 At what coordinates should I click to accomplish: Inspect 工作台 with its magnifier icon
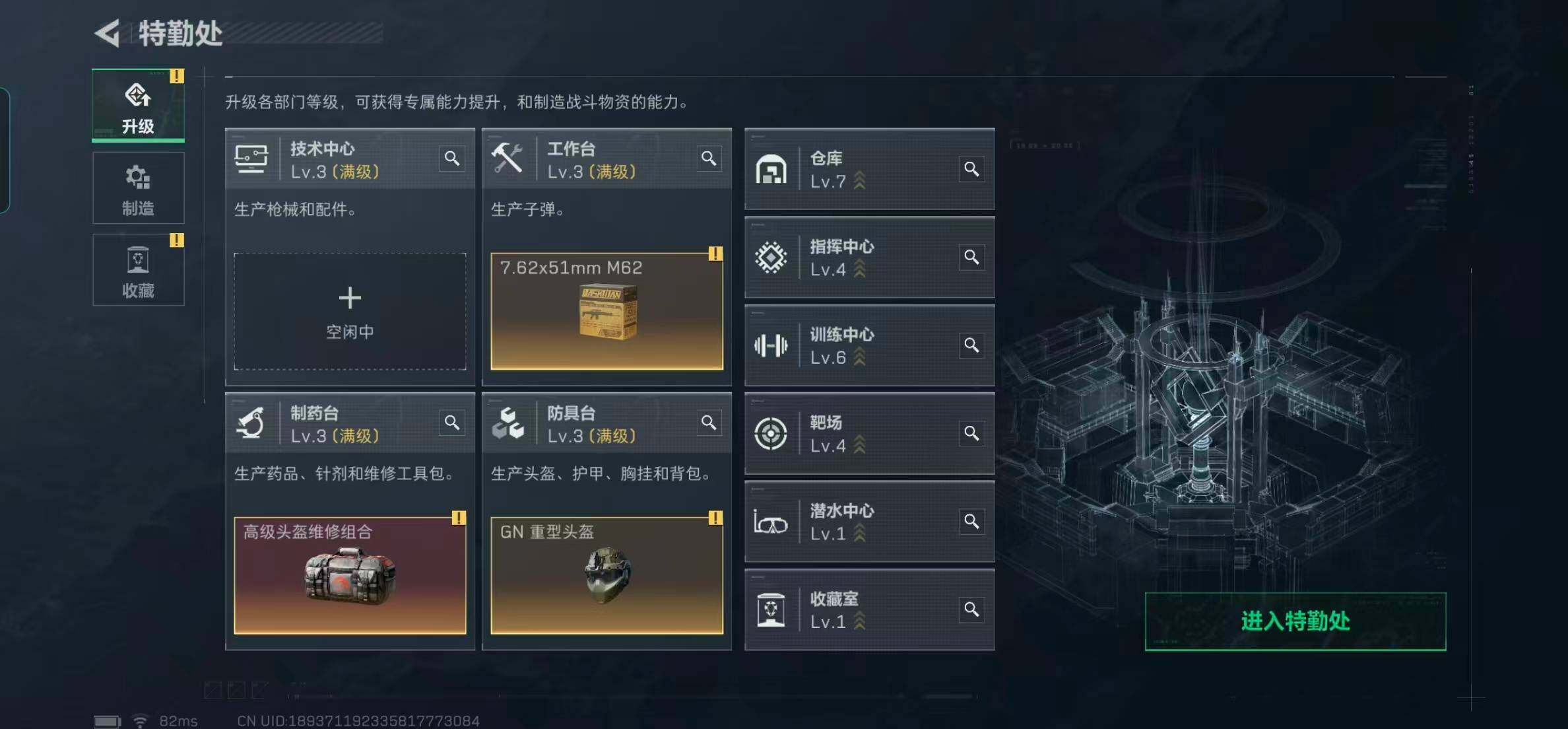709,158
